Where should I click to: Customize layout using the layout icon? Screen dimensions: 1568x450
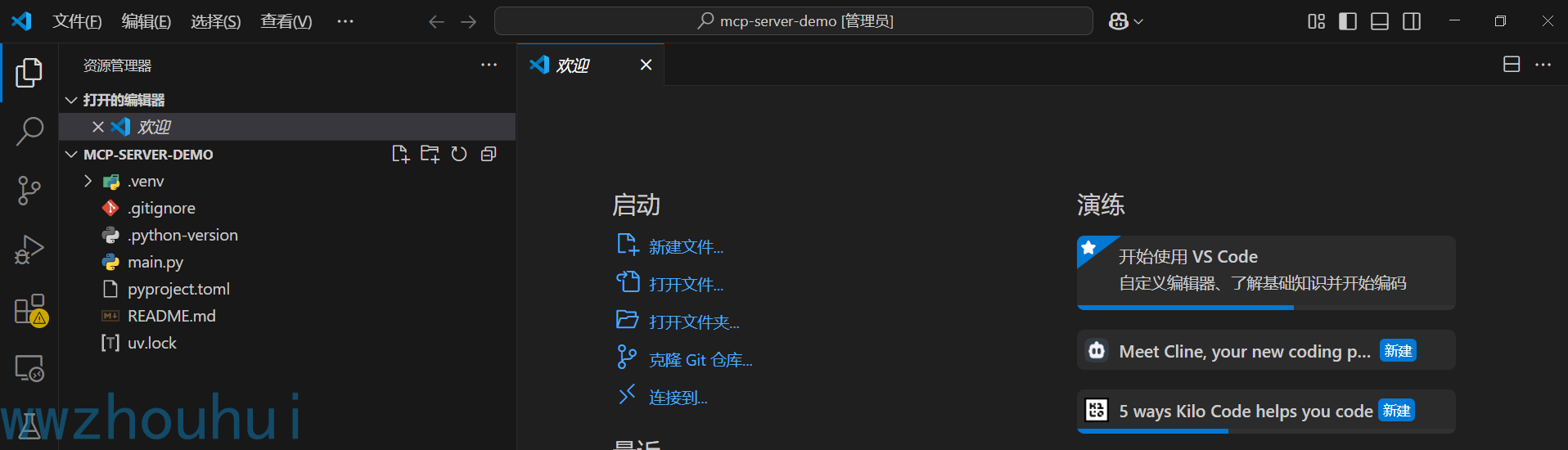tap(1316, 21)
